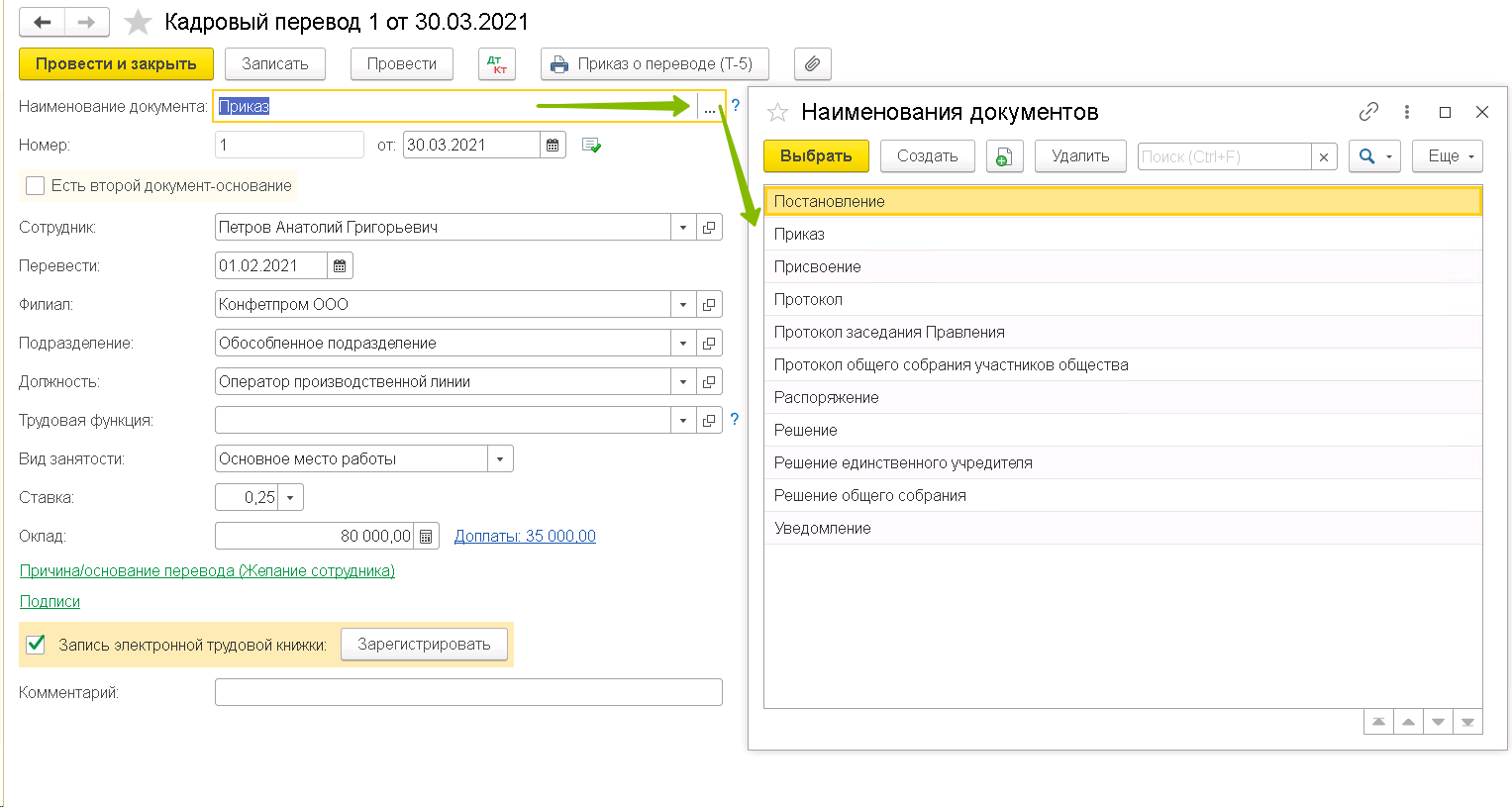Image resolution: width=1512 pixels, height=807 pixels.
Task: Expand the Должность dropdown arrow
Action: pos(683,382)
